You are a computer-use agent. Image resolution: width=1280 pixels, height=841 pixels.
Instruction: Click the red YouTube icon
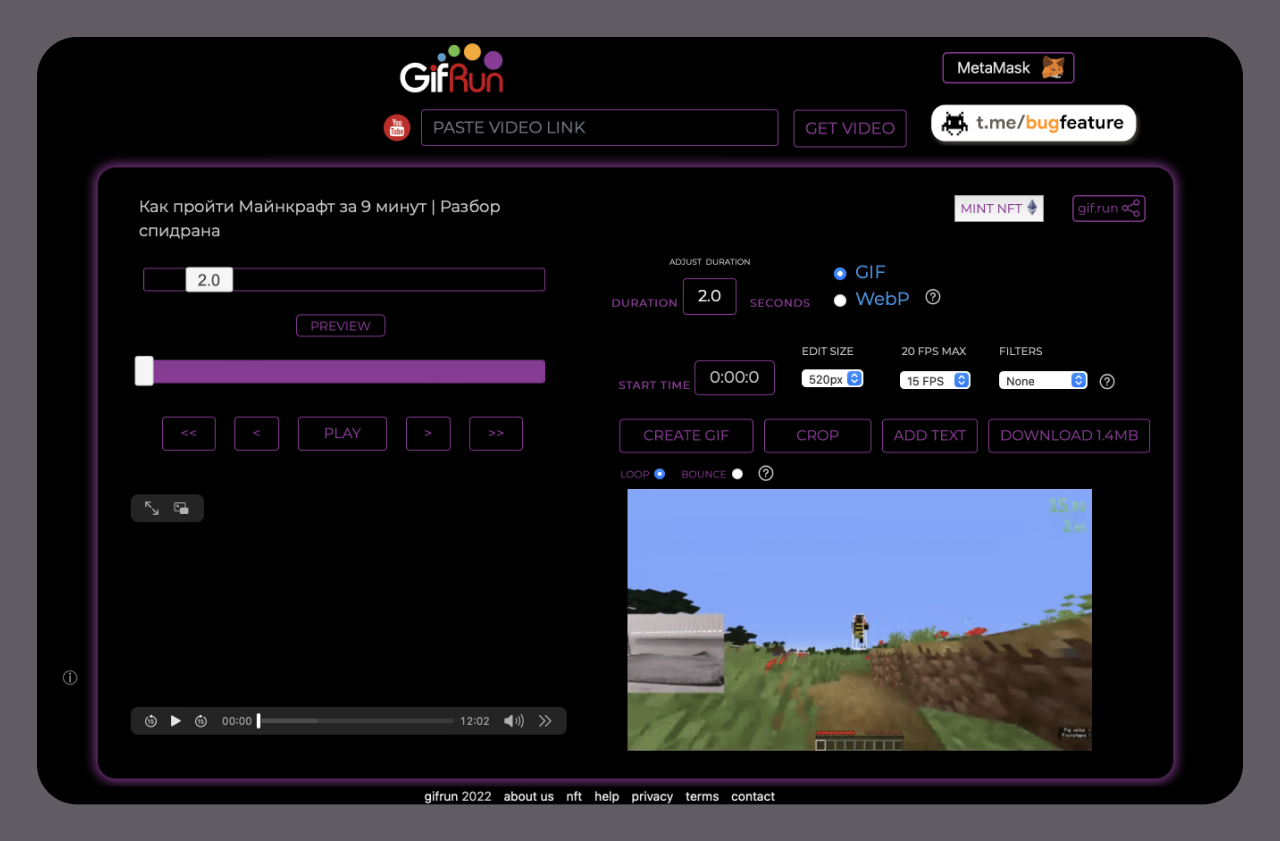397,128
